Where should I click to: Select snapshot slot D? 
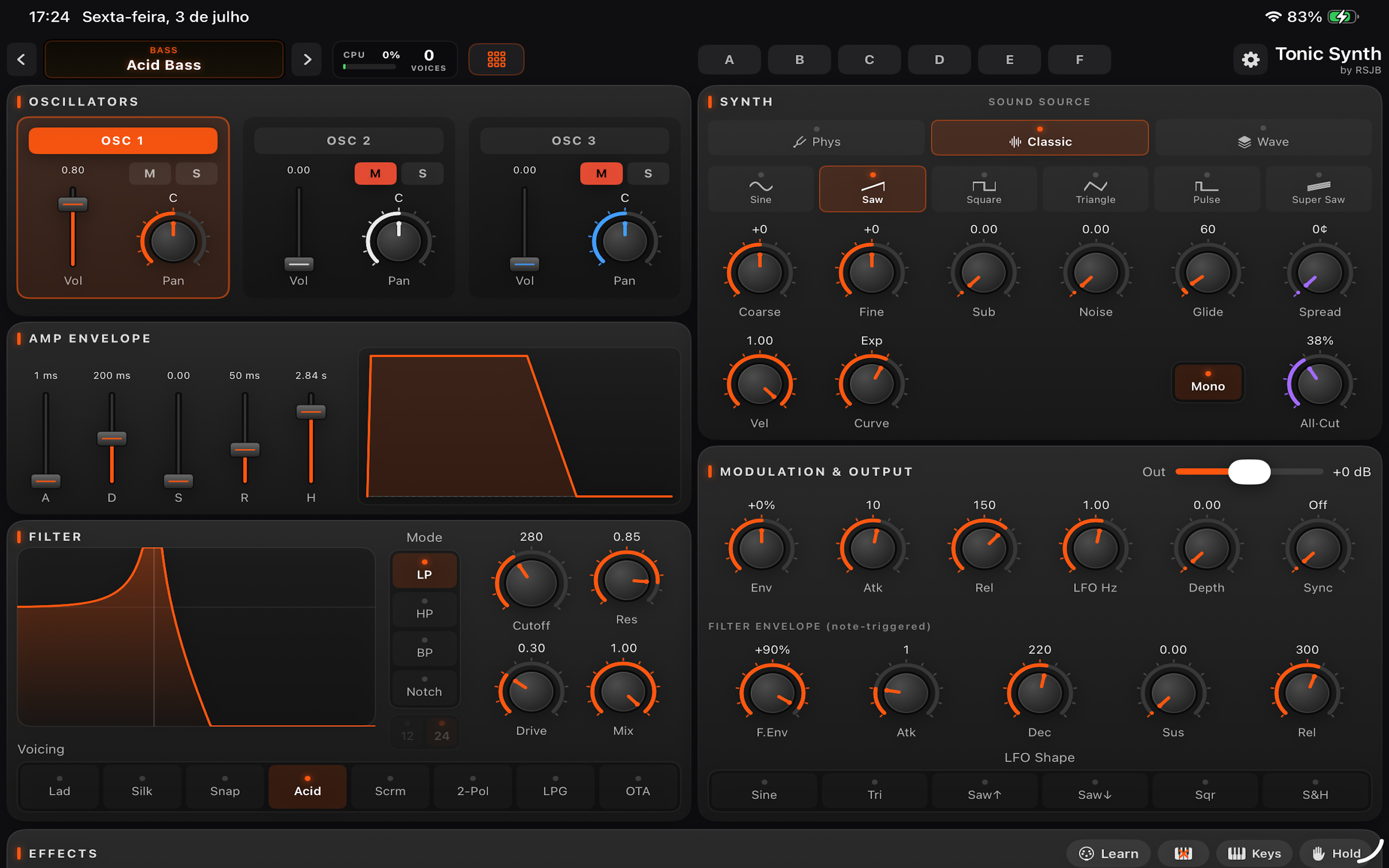939,59
